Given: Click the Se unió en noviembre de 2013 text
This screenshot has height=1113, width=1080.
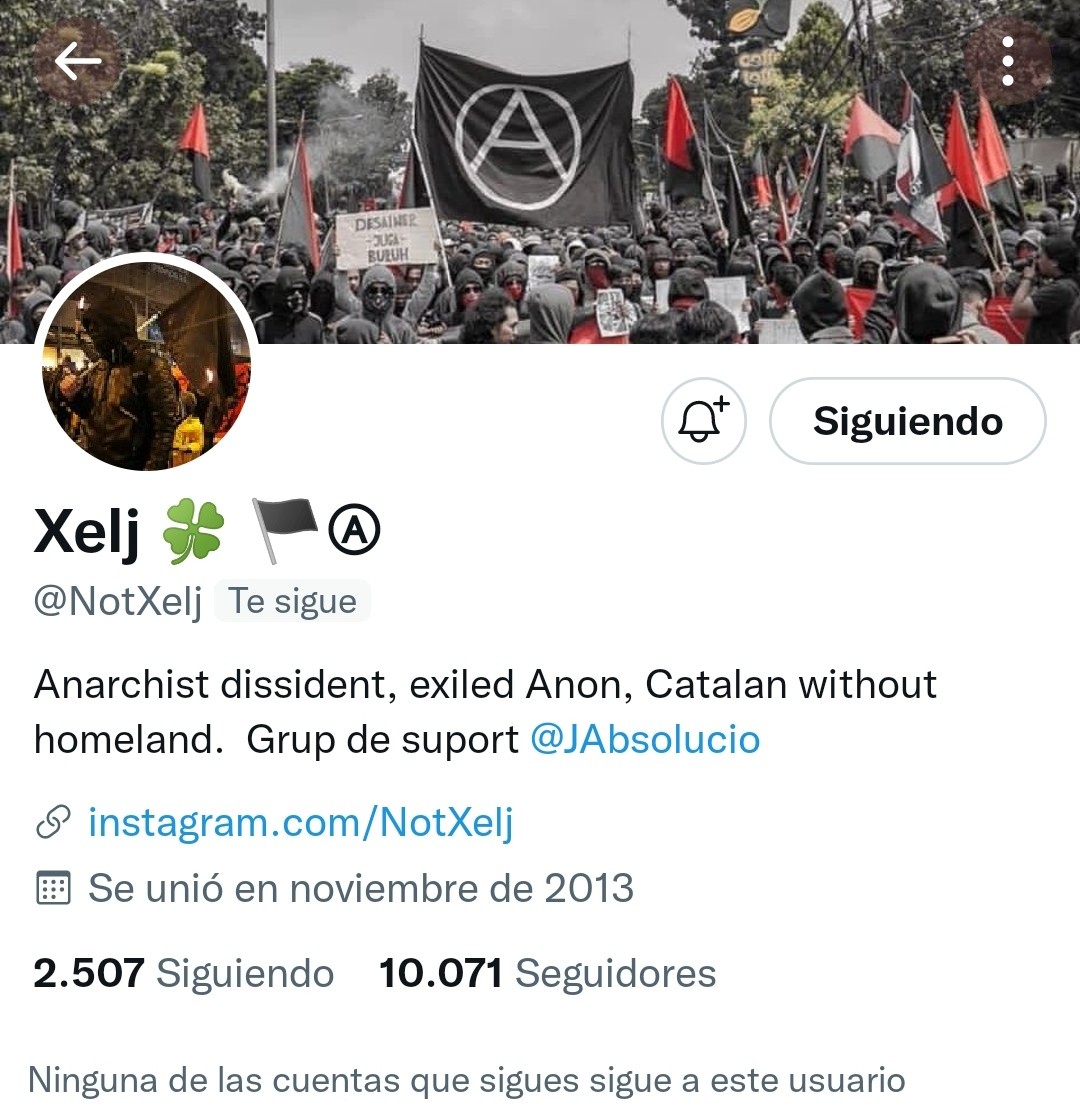Looking at the screenshot, I should (360, 888).
